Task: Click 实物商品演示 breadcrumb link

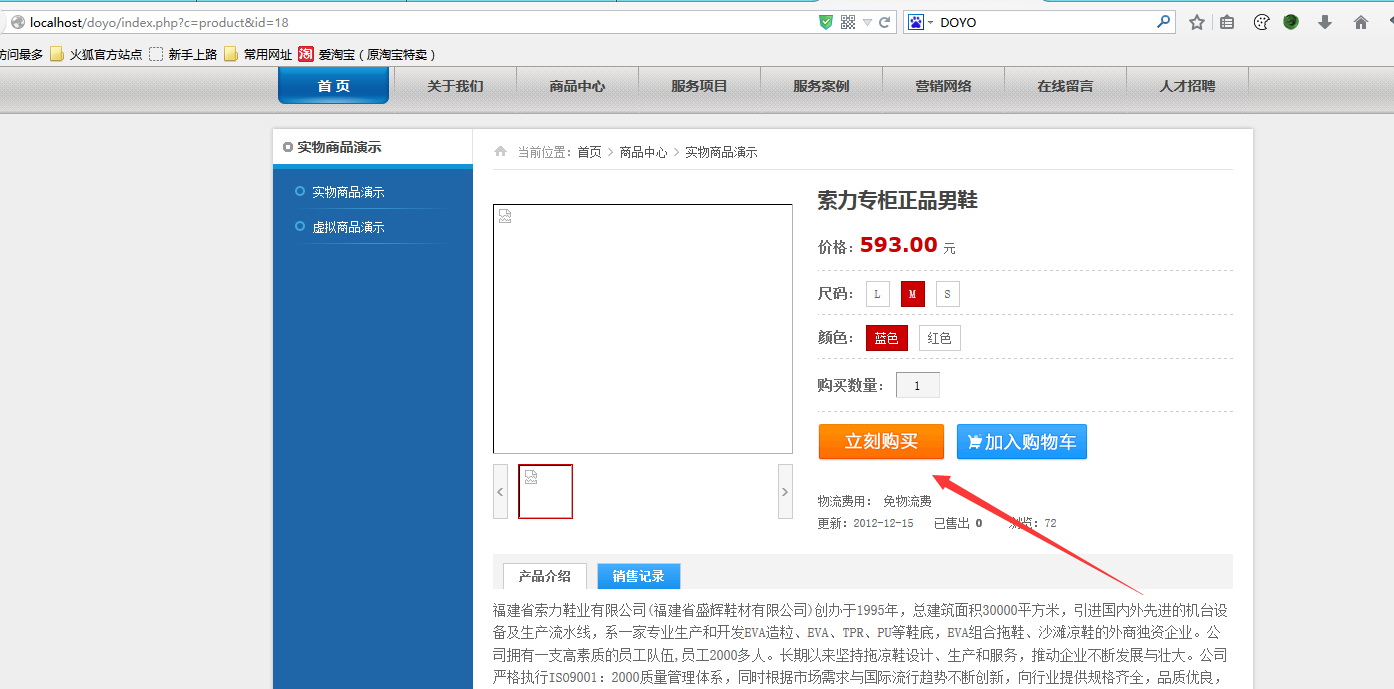Action: coord(721,152)
